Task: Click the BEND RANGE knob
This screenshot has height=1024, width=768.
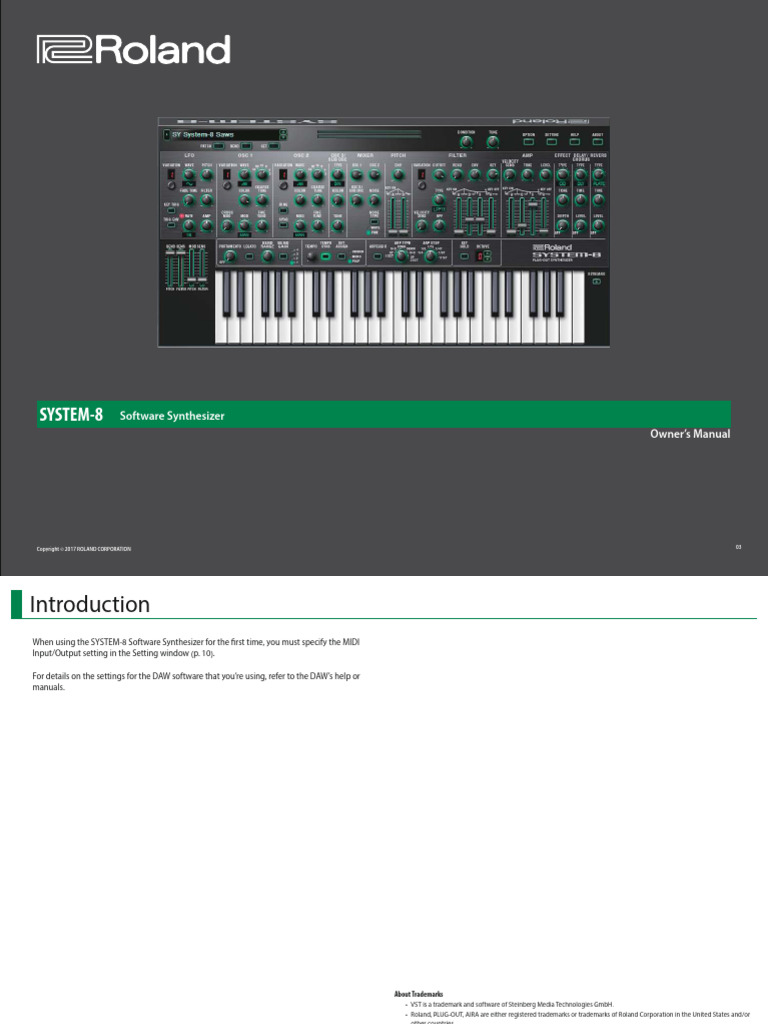Action: (x=268, y=256)
